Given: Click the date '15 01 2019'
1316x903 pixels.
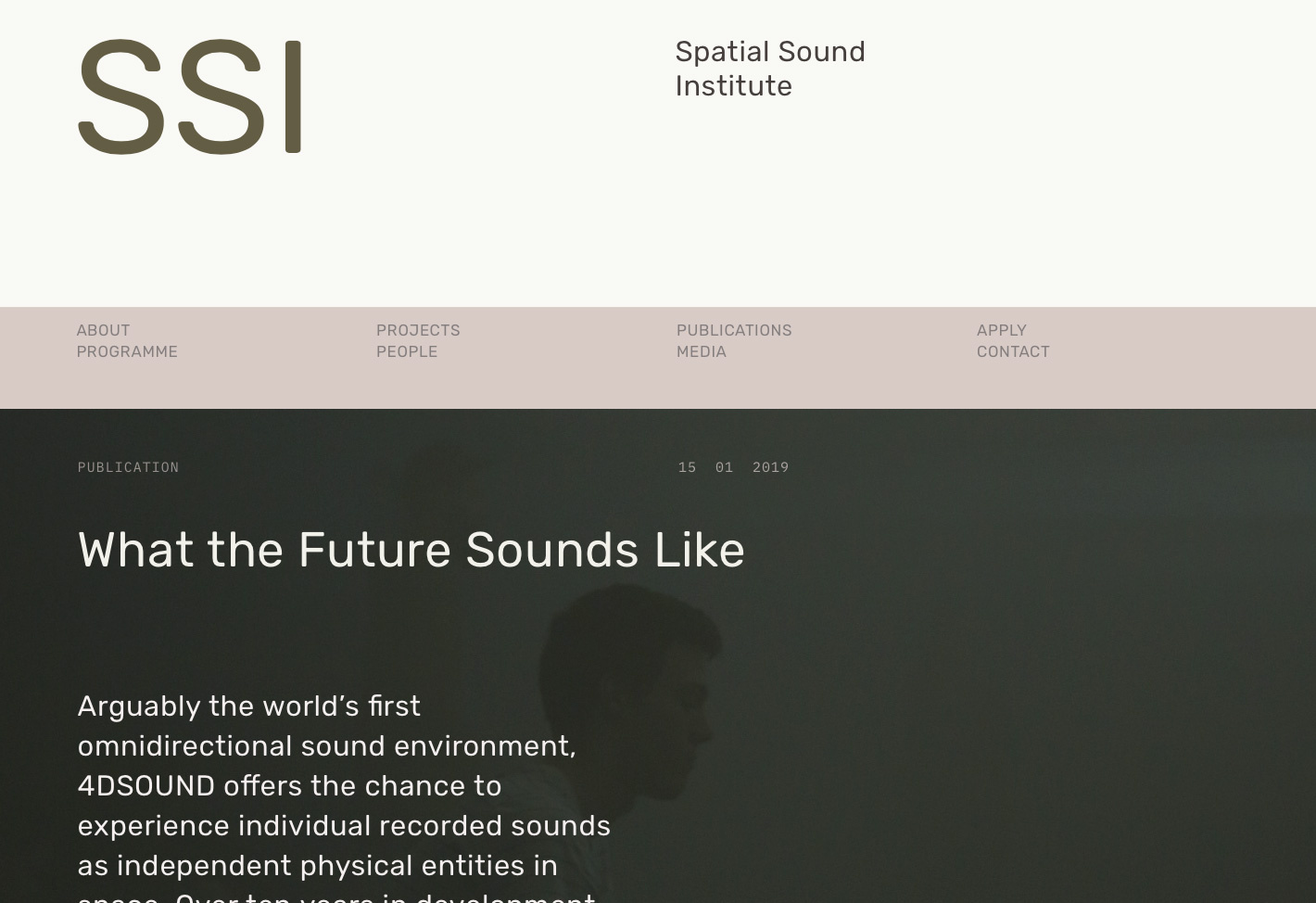Looking at the screenshot, I should [733, 467].
